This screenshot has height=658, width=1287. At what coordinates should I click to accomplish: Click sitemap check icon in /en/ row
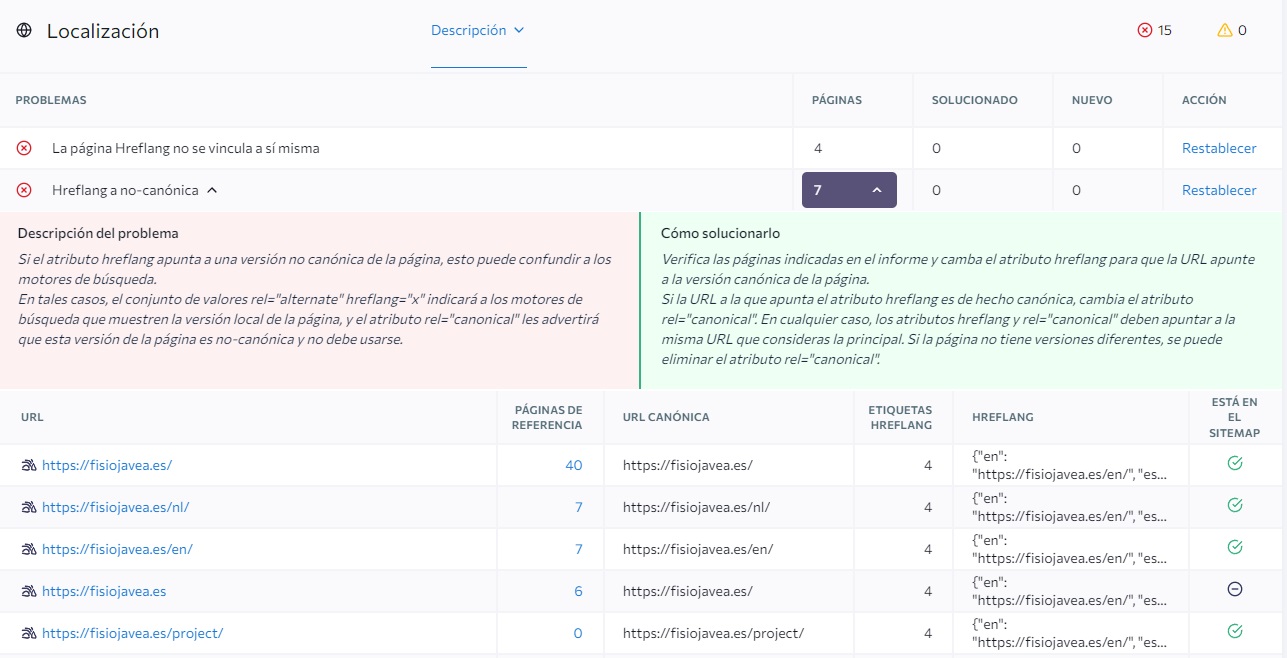[x=1234, y=547]
